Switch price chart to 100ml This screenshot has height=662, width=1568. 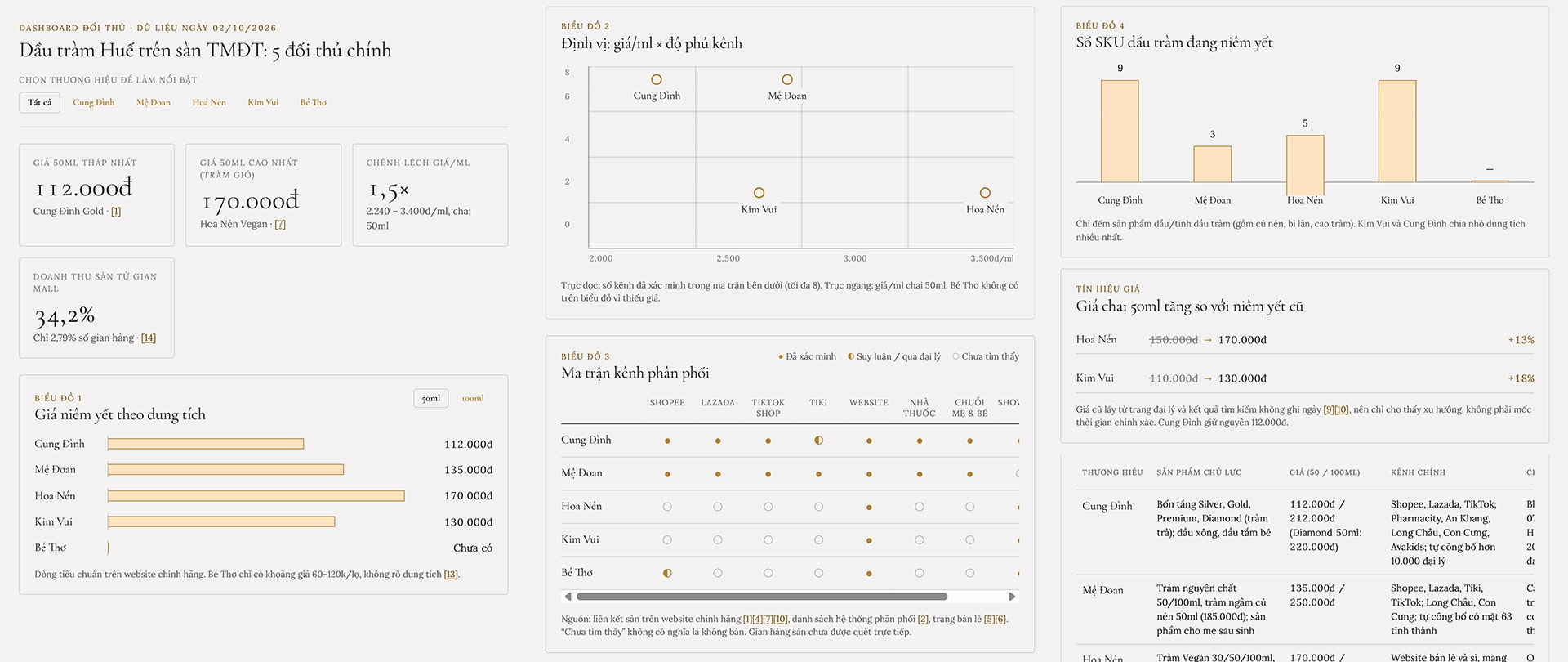[x=473, y=399]
